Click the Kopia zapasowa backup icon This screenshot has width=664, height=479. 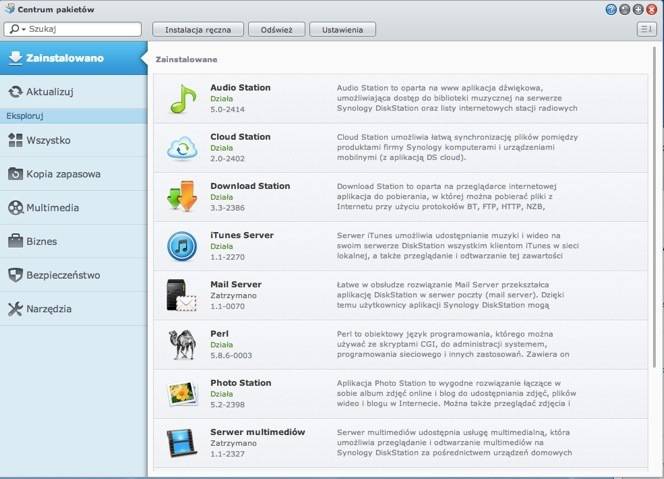point(15,174)
